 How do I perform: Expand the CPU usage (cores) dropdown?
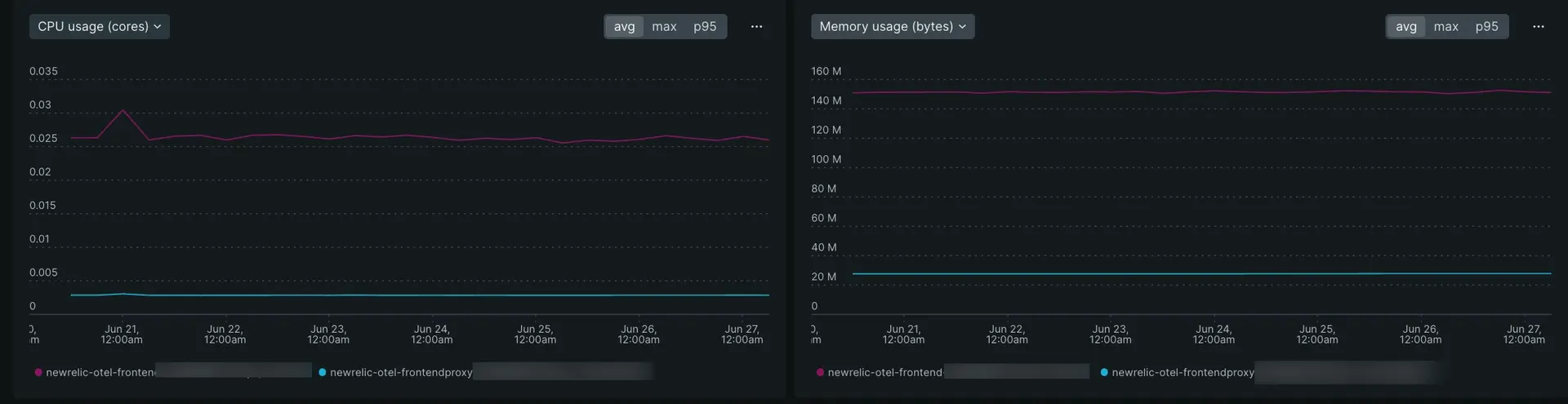point(99,27)
